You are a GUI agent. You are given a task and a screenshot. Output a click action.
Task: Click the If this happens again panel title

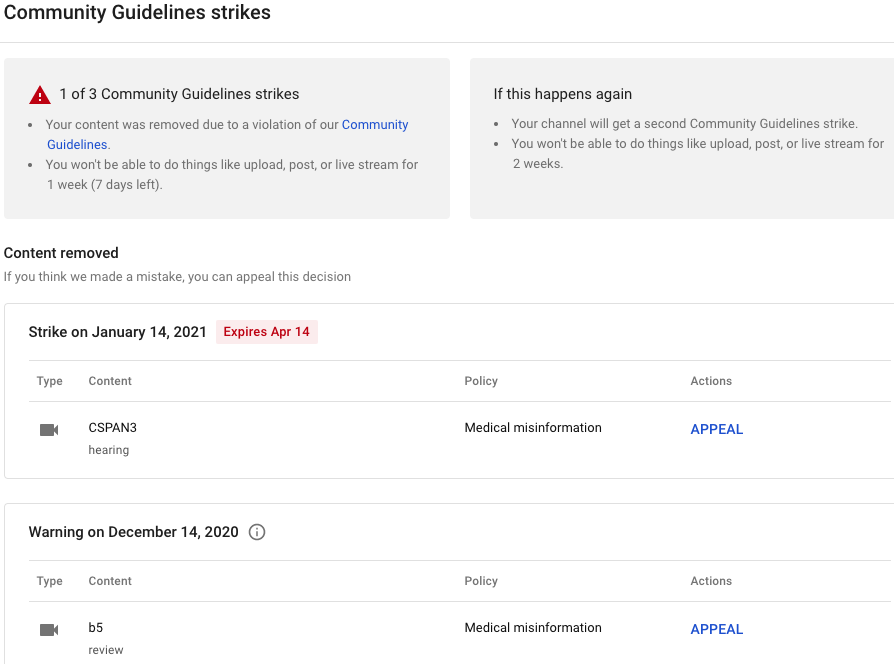563,94
